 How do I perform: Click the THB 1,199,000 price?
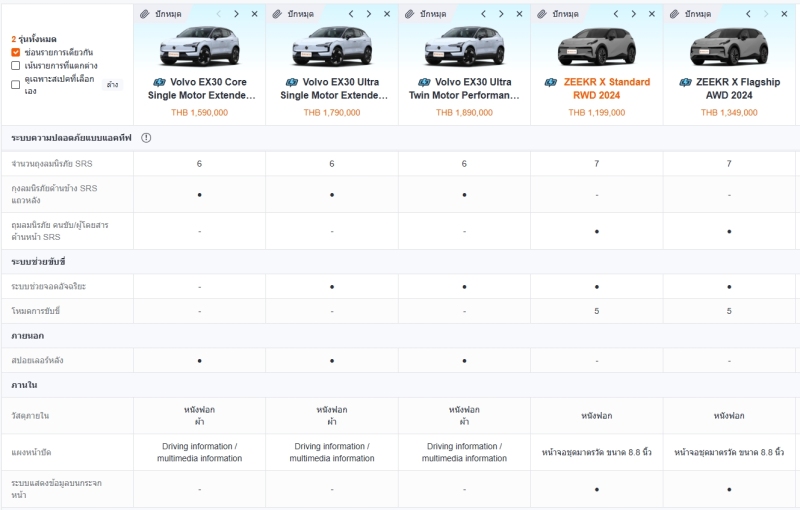pyautogui.click(x=596, y=113)
